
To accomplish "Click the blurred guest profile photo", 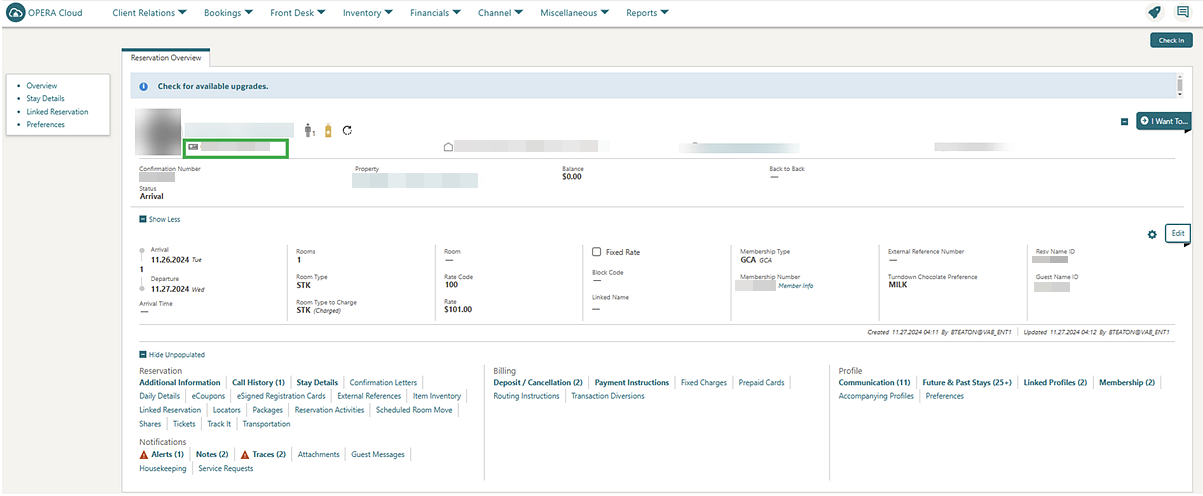I will pos(157,132).
